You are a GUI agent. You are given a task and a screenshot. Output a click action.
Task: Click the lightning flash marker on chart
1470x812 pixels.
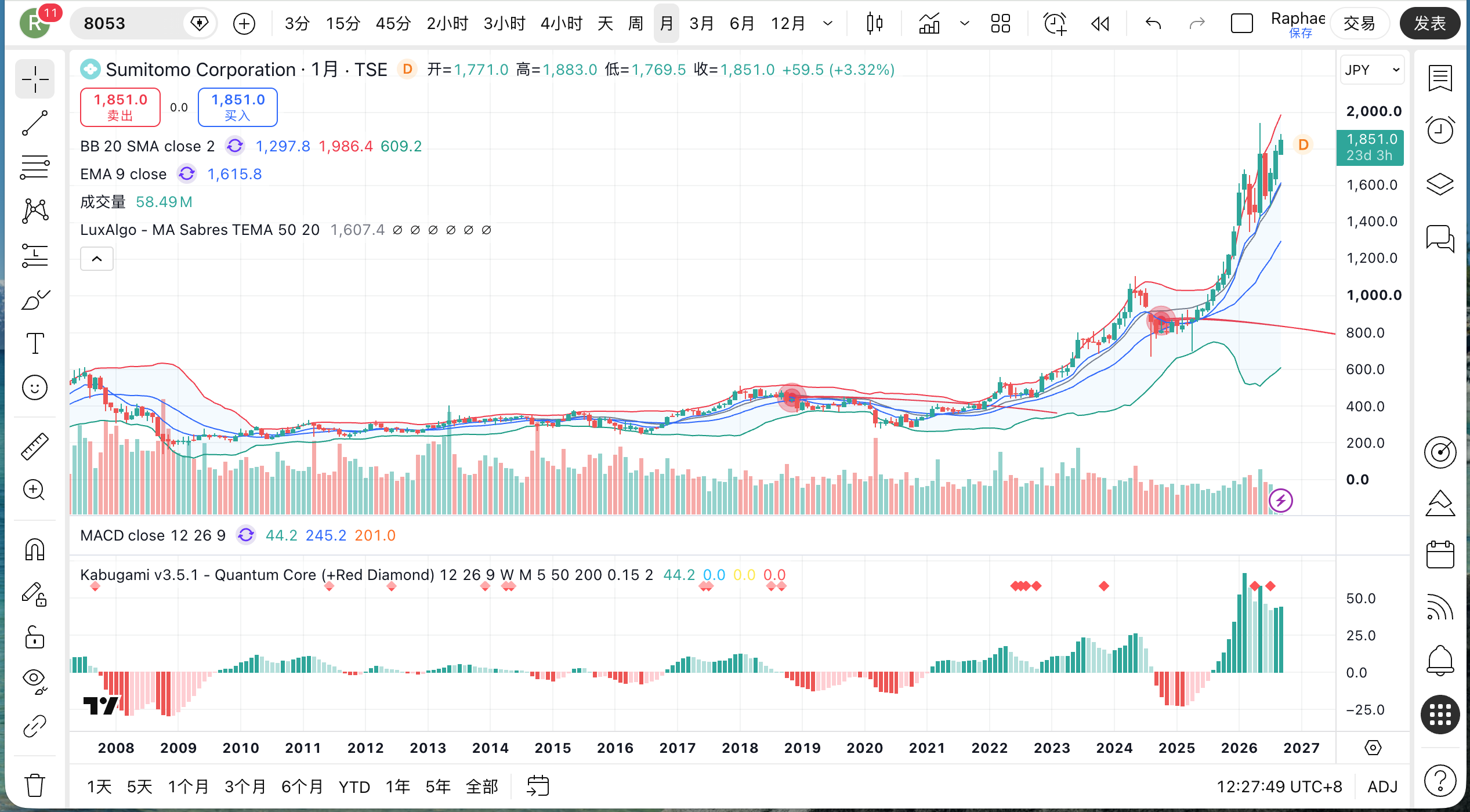pos(1281,501)
